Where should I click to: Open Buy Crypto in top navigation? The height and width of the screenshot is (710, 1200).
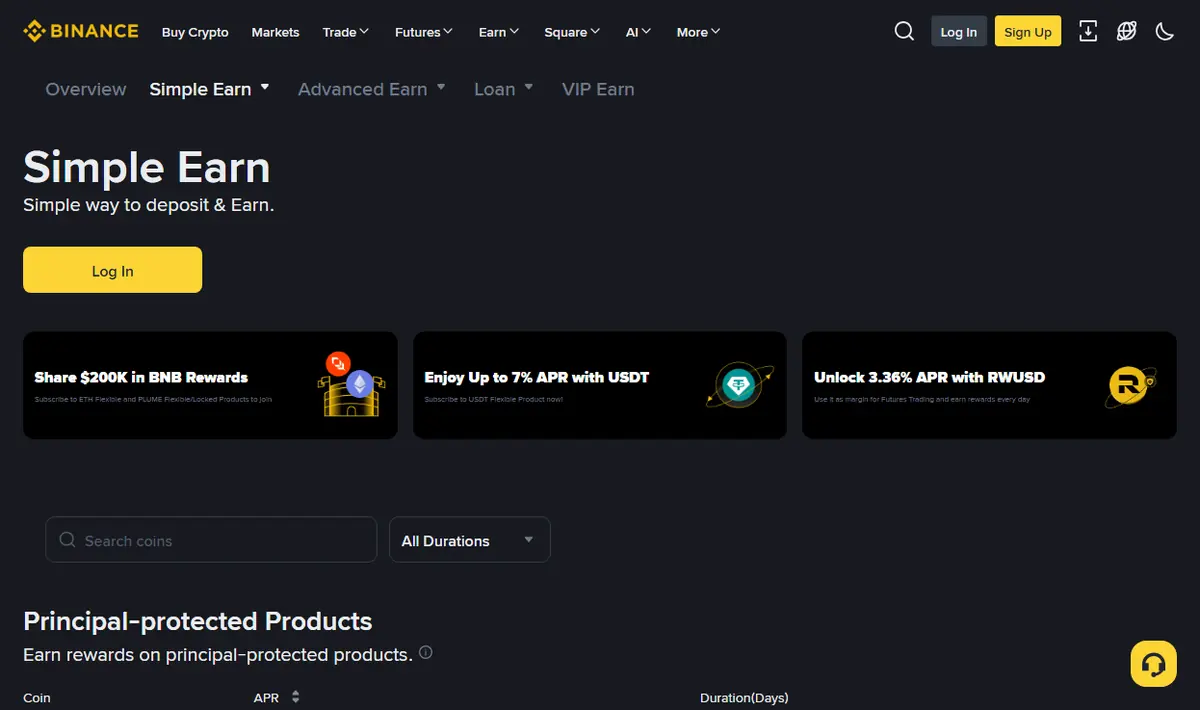click(195, 32)
